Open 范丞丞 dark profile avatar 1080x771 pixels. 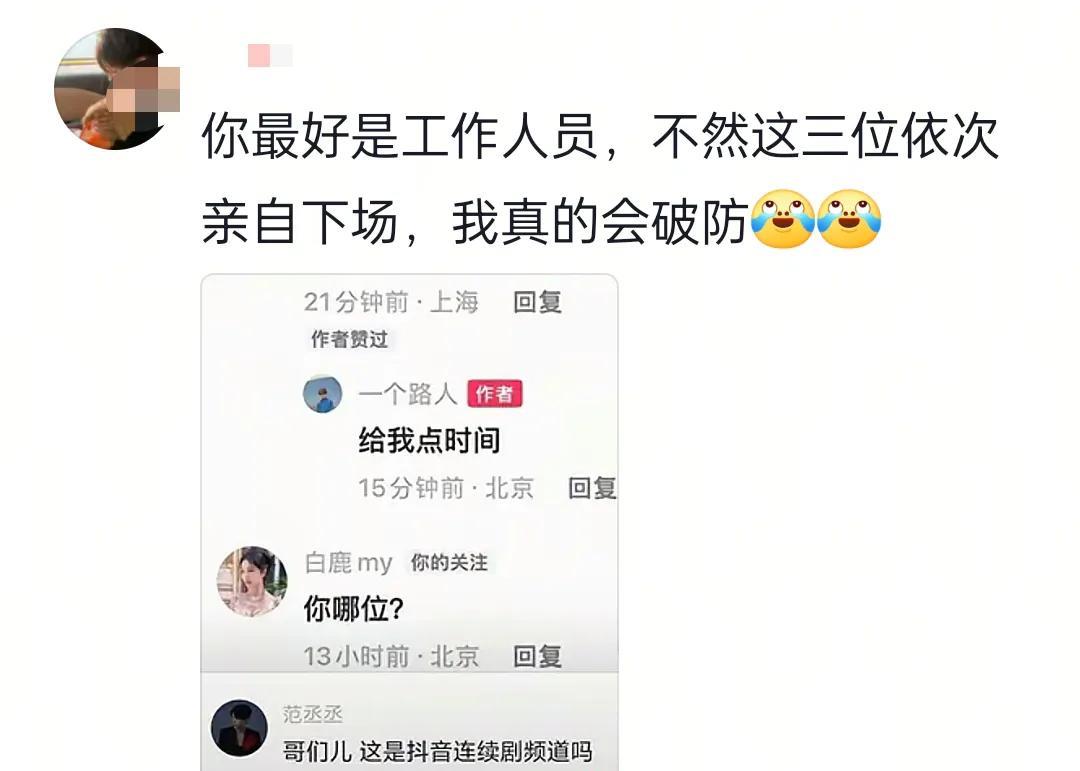click(x=239, y=728)
